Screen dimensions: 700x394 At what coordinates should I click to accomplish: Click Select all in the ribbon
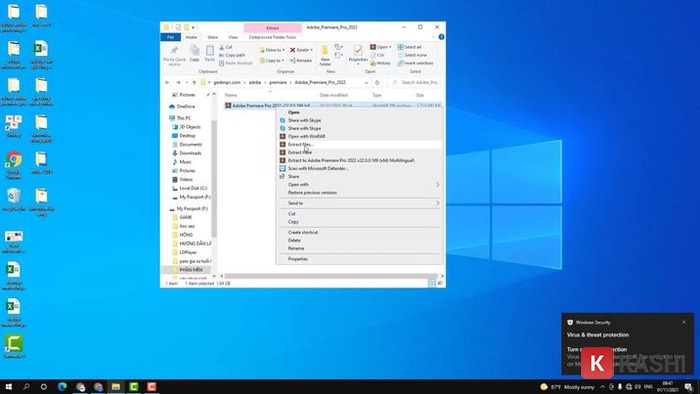[x=409, y=47]
